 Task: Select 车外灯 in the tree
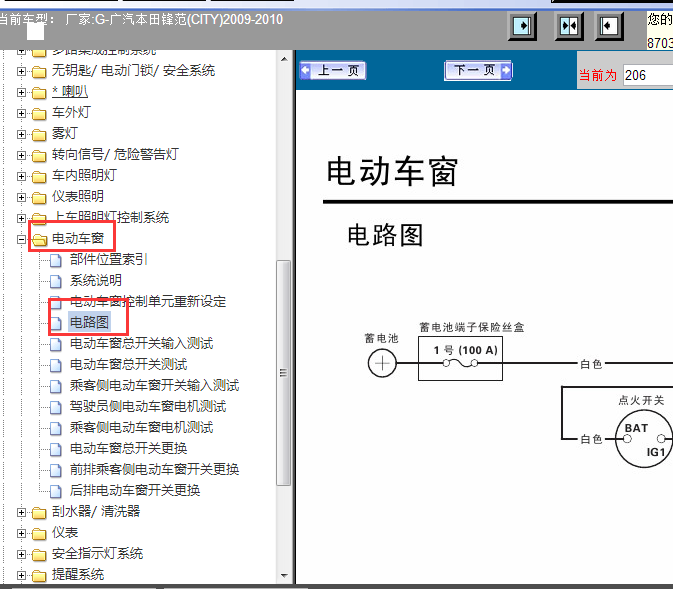pos(71,112)
